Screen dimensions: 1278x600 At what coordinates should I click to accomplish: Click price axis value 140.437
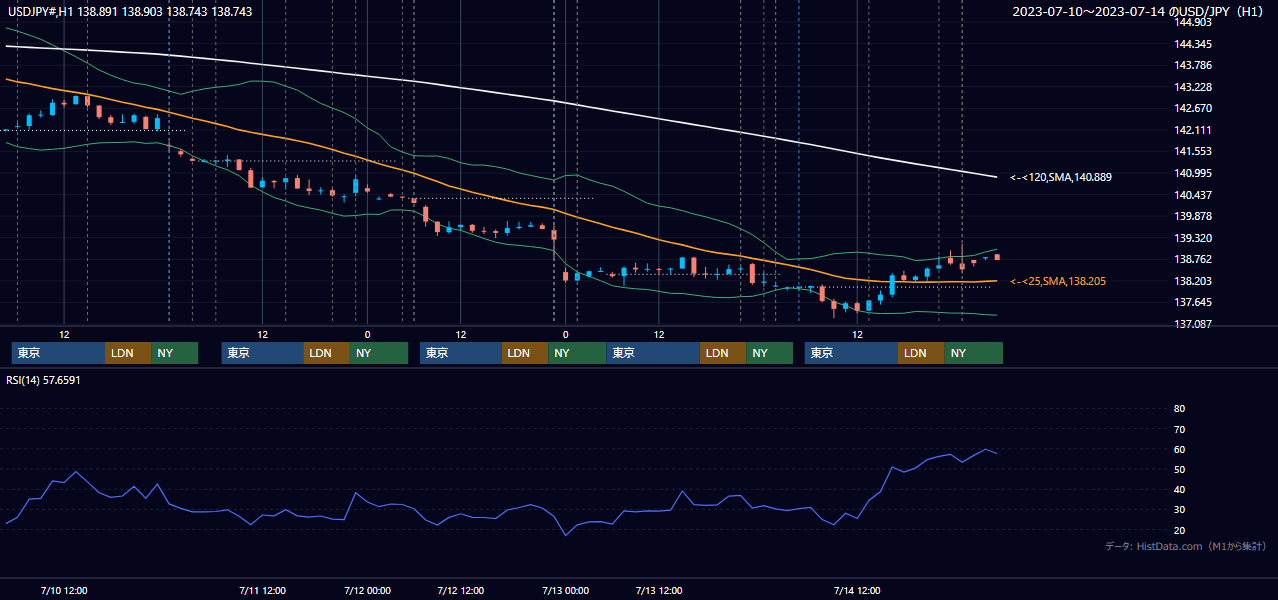point(1193,195)
